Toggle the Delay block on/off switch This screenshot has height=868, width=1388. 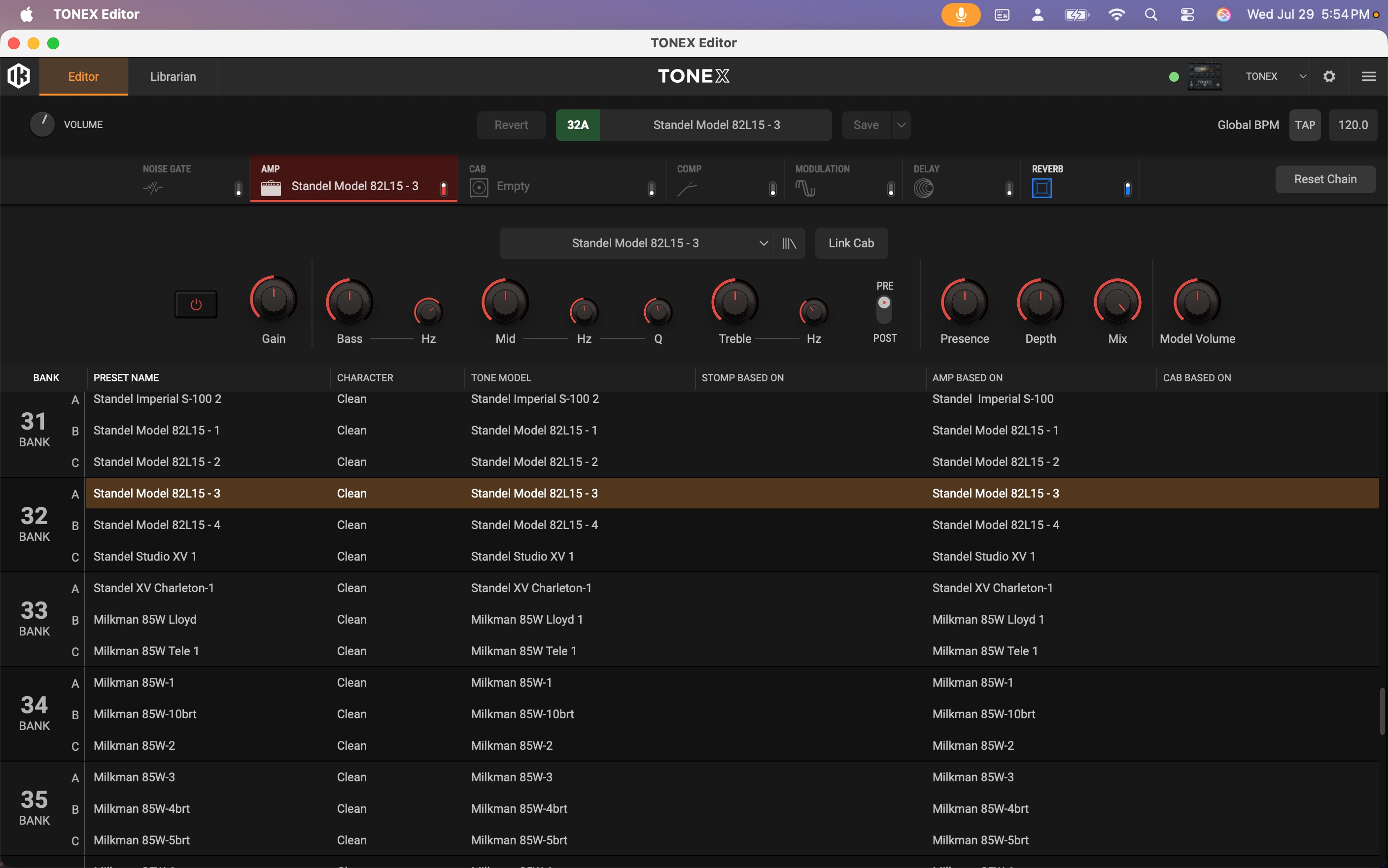(1009, 189)
